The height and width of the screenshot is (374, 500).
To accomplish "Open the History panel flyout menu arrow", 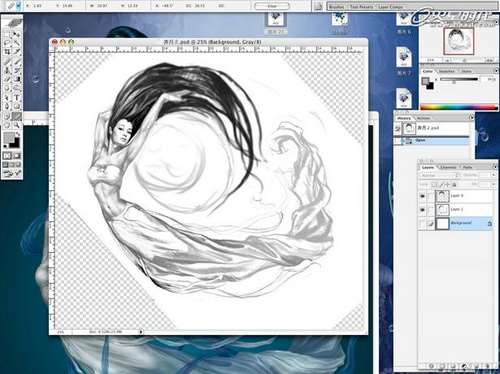I will [x=471, y=117].
